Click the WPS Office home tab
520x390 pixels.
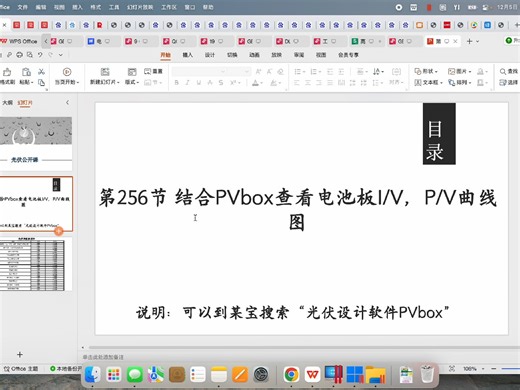[19, 41]
